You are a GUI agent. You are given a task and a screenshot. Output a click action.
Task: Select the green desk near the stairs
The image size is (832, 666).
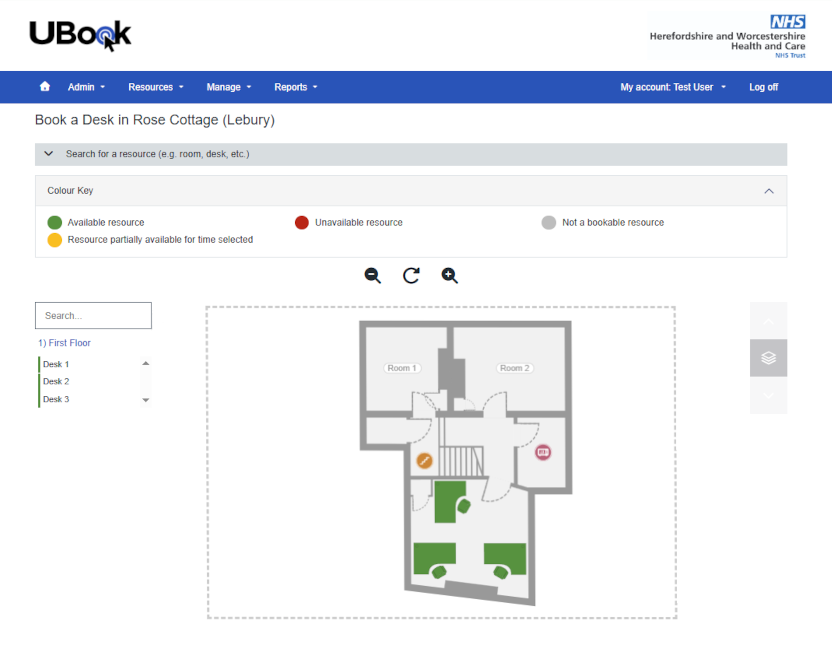tap(451, 502)
